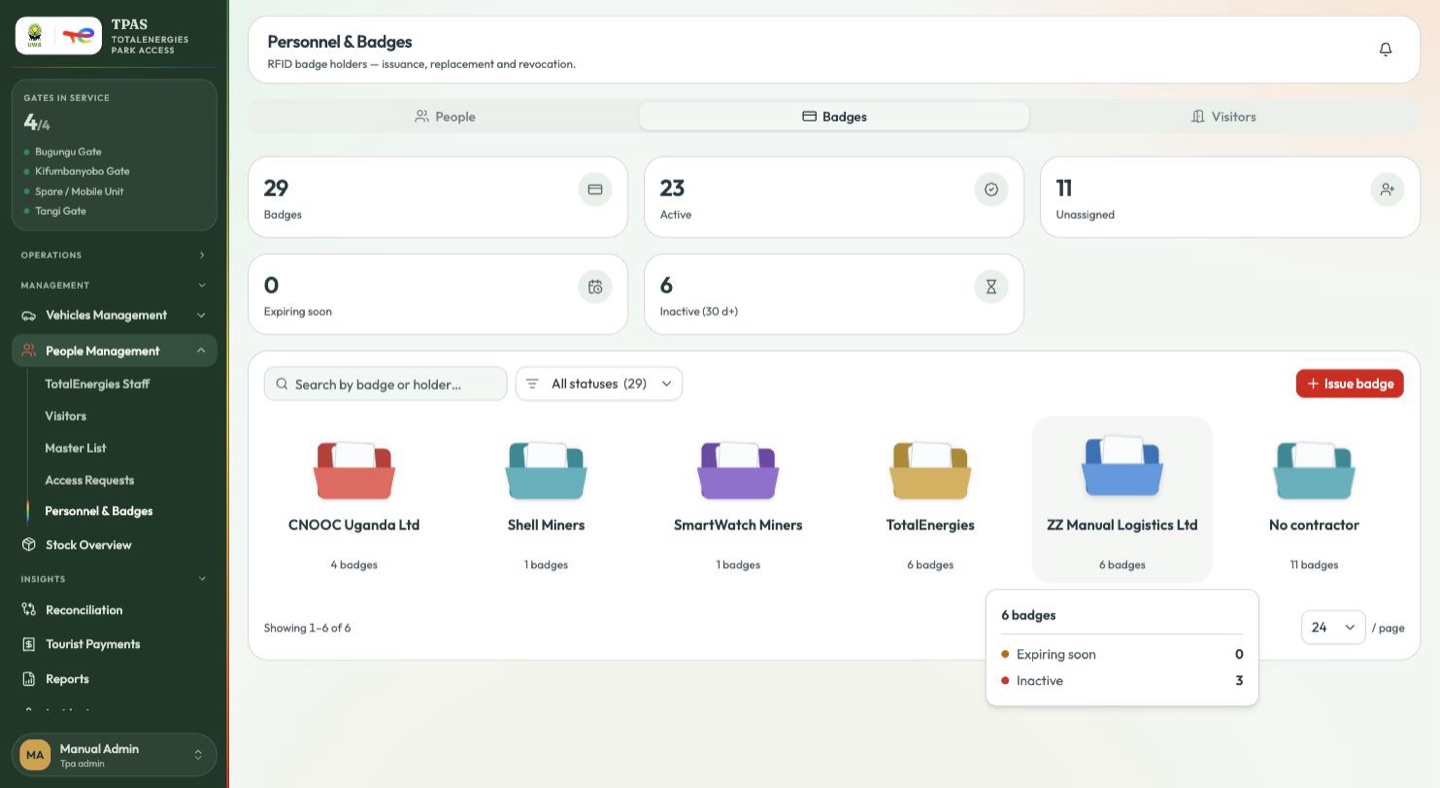The width and height of the screenshot is (1440, 788).
Task: Open Personnel & Badges in sidebar
Action: [99, 511]
